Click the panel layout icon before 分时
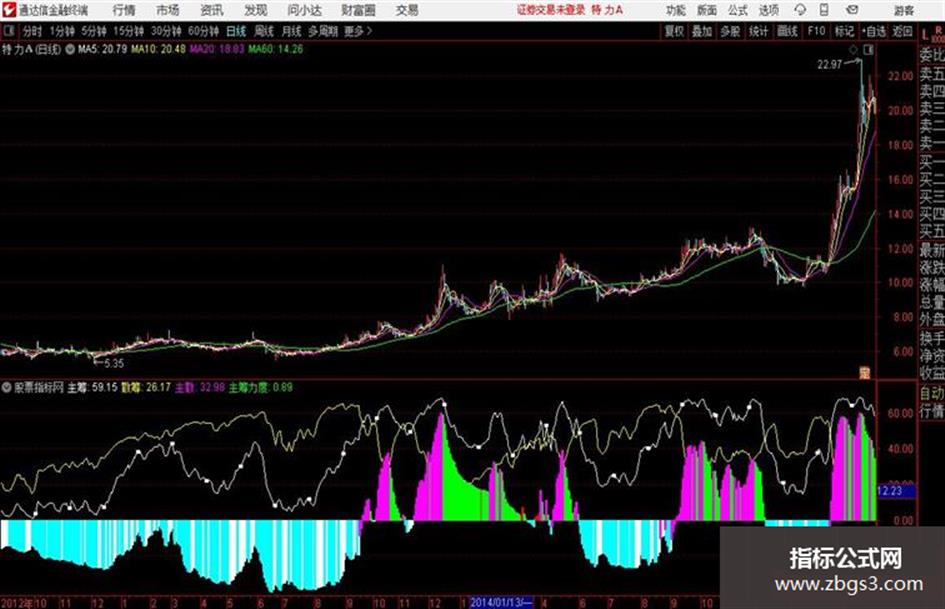 [x=8, y=31]
